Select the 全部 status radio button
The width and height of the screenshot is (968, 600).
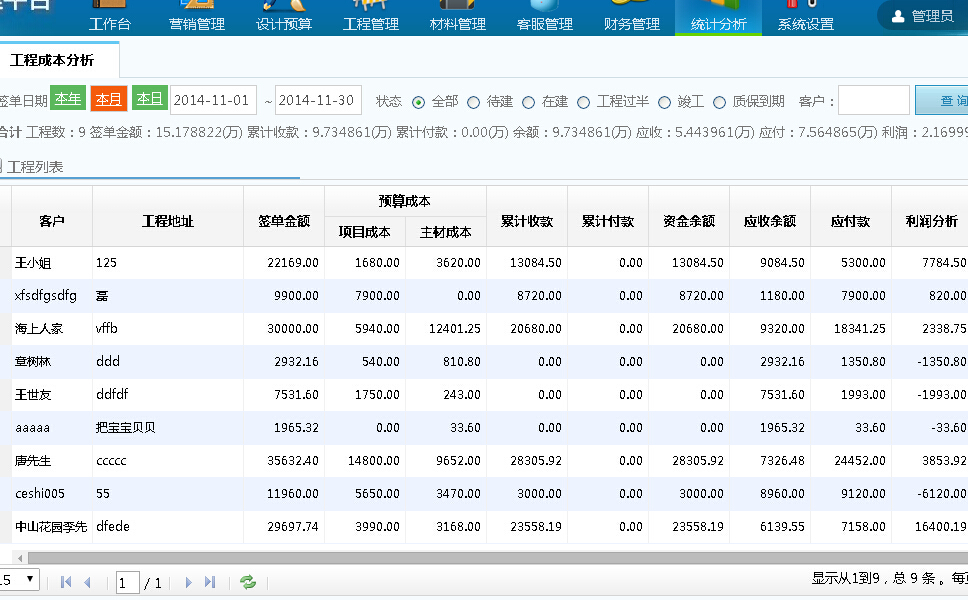click(419, 102)
